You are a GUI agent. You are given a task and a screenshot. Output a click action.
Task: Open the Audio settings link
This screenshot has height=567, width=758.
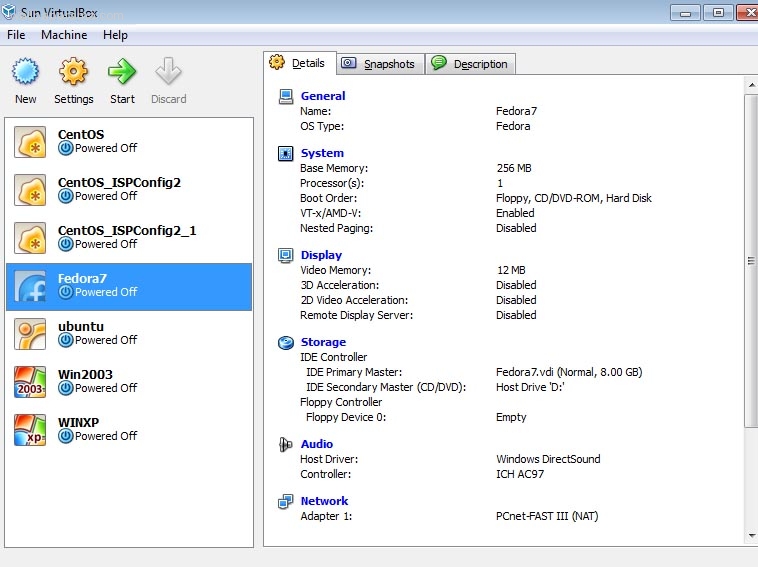tap(317, 444)
